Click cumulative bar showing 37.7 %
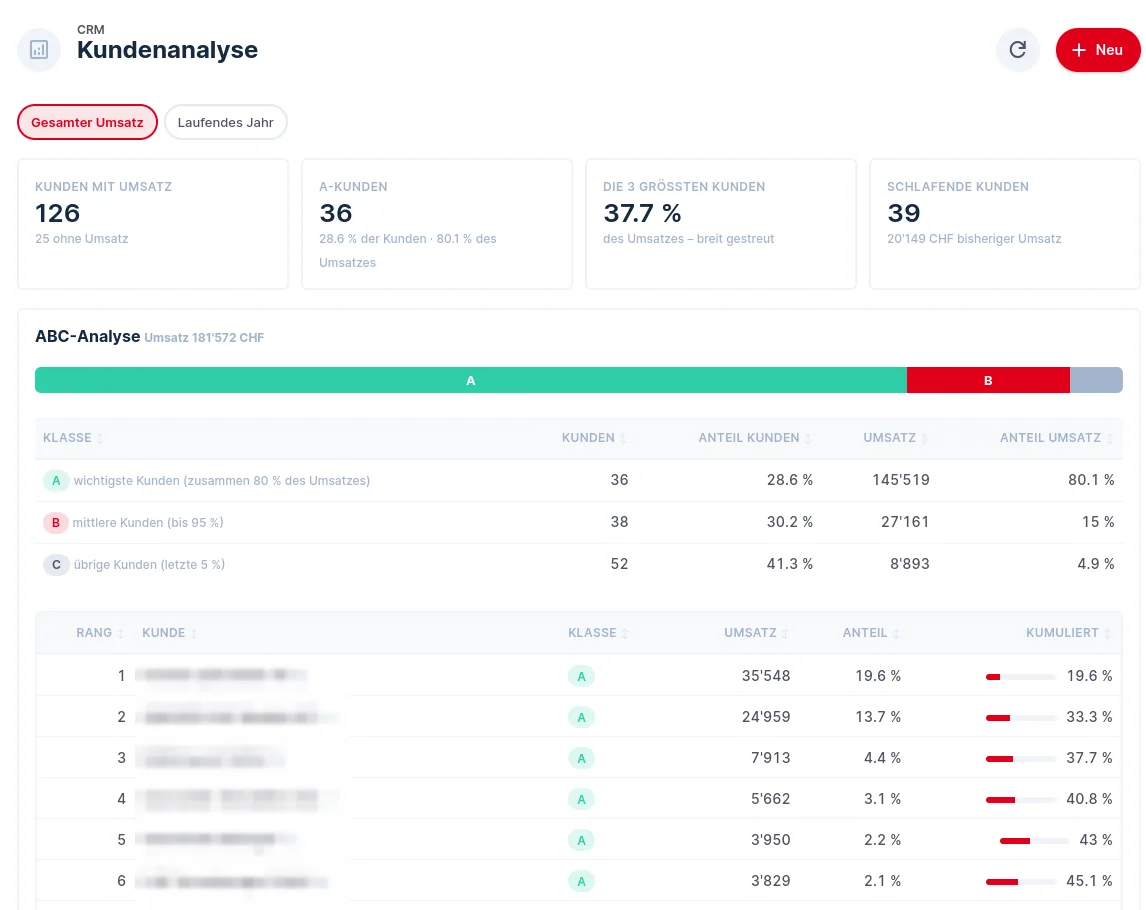The height and width of the screenshot is (910, 1146). (x=1020, y=759)
